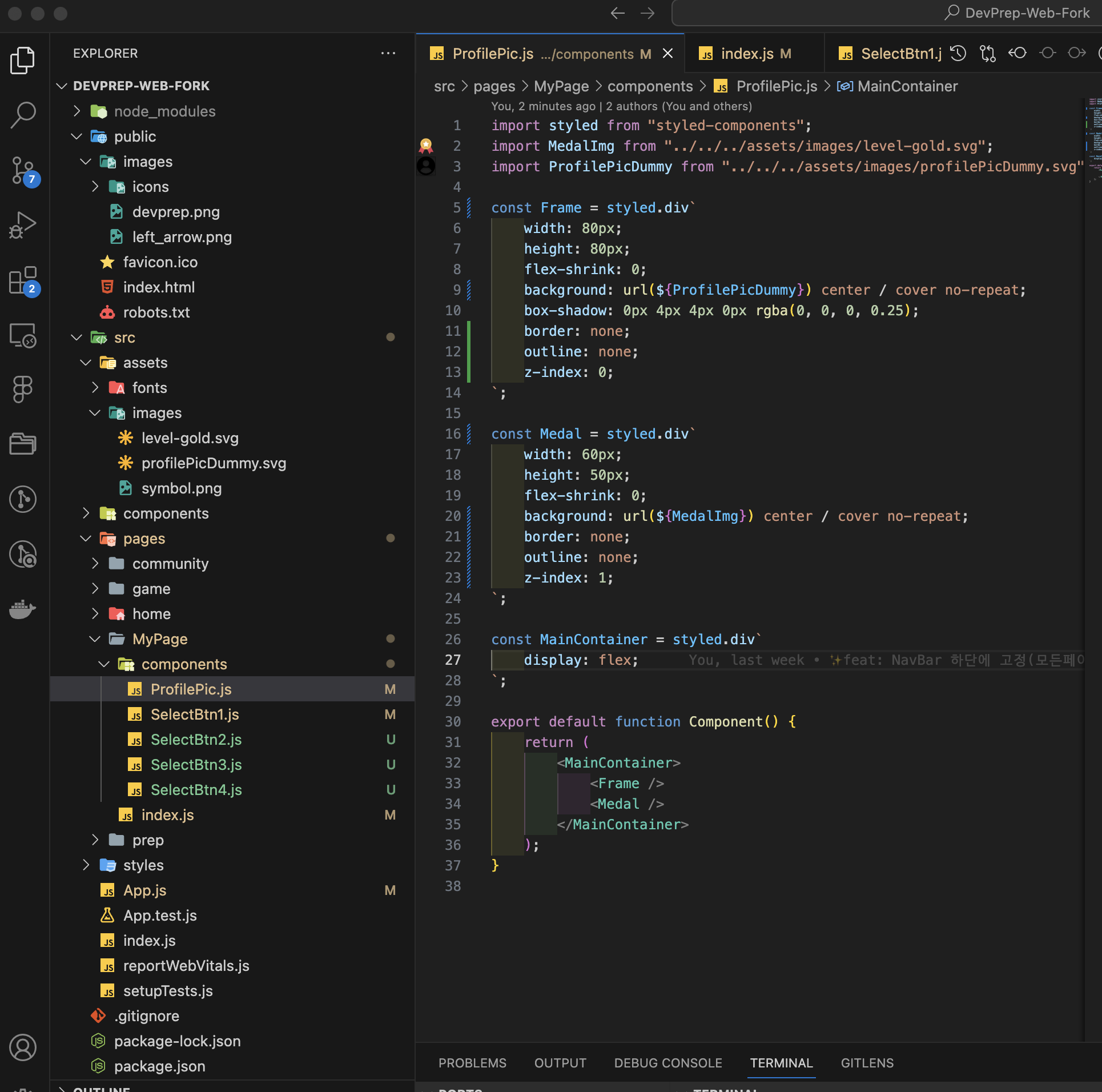The image size is (1102, 1092).
Task: Switch to the index.js editor tab
Action: pos(747,54)
